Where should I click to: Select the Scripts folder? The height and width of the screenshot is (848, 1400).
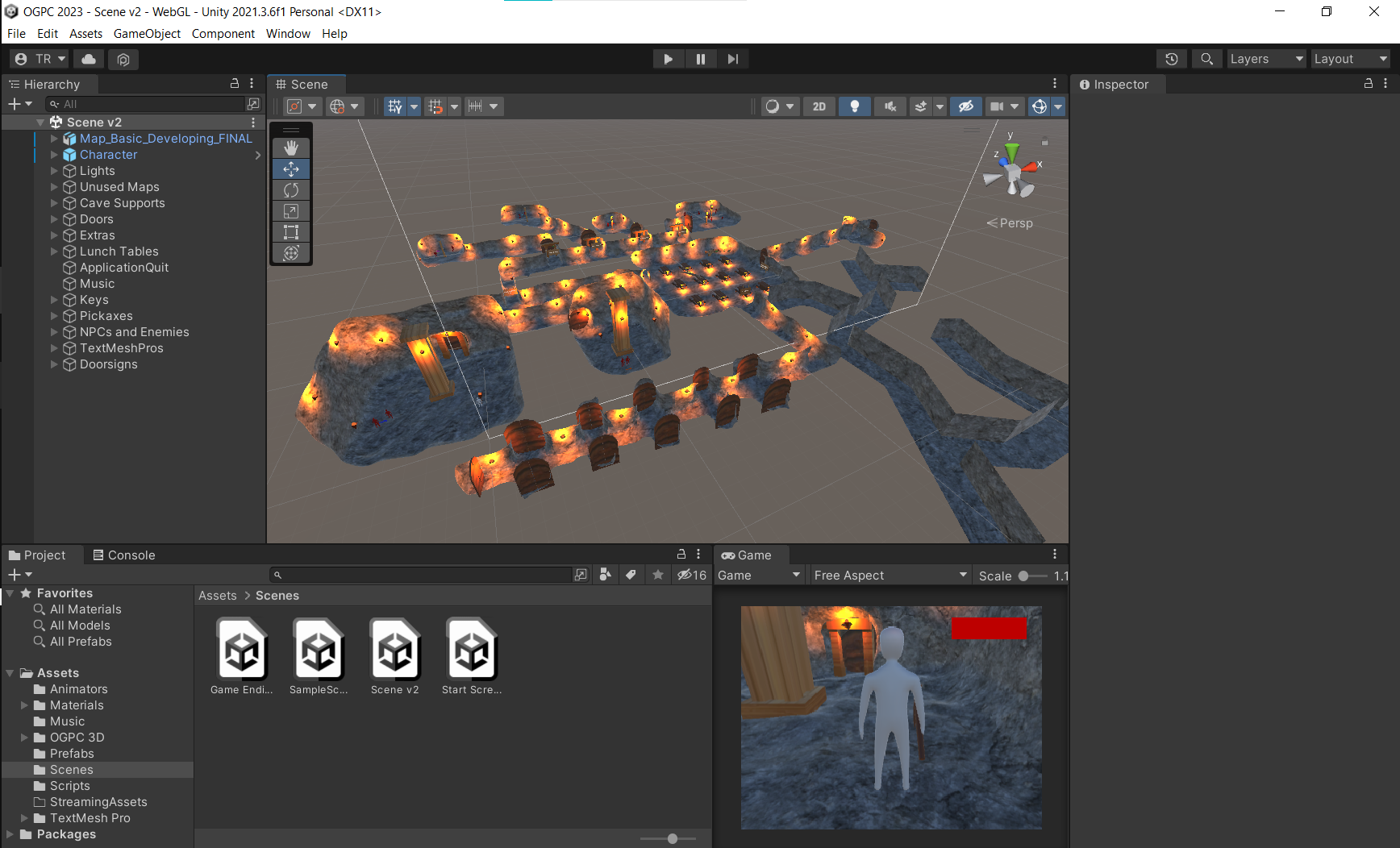pyautogui.click(x=69, y=786)
